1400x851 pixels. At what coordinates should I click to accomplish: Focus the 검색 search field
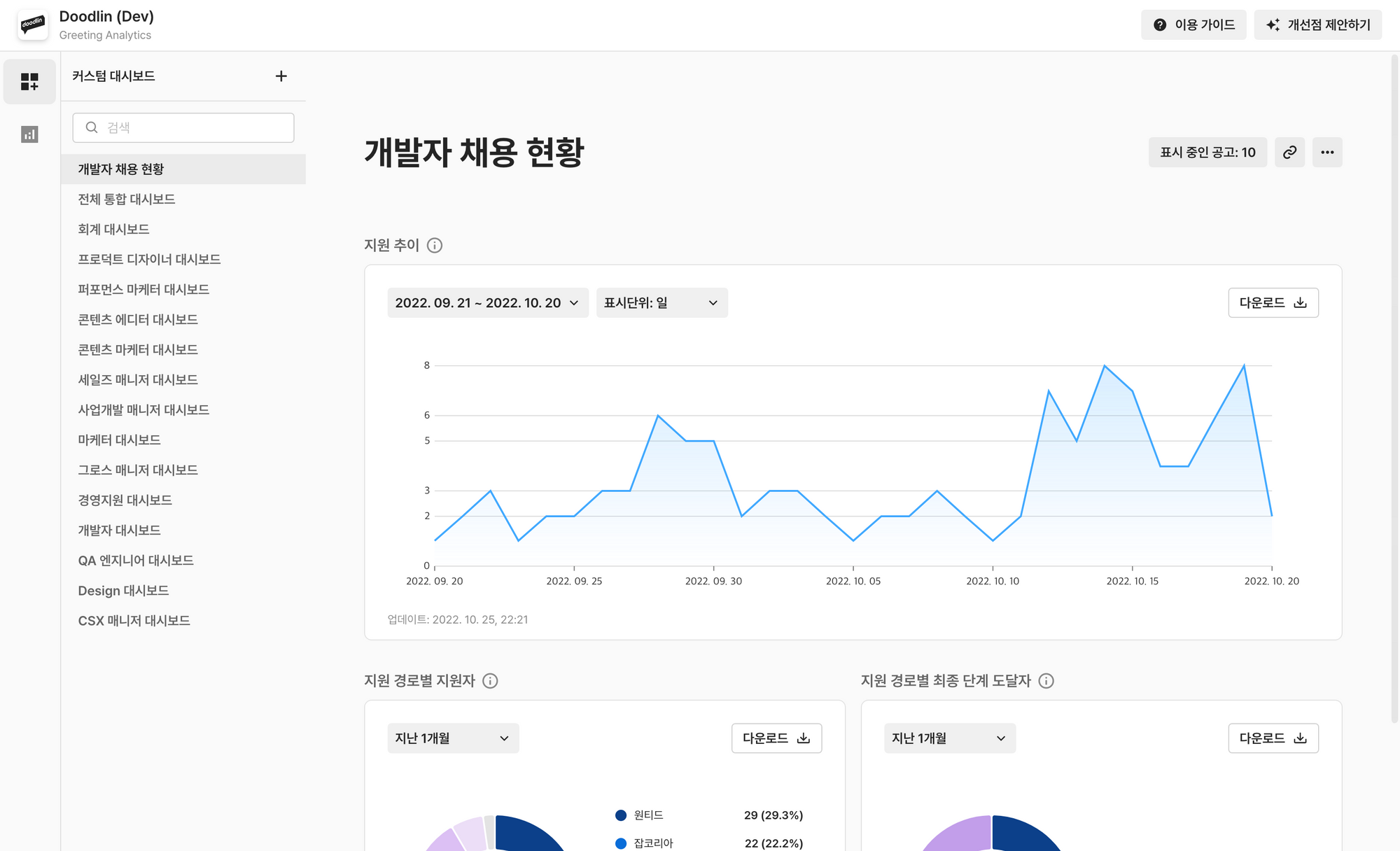pyautogui.click(x=183, y=127)
